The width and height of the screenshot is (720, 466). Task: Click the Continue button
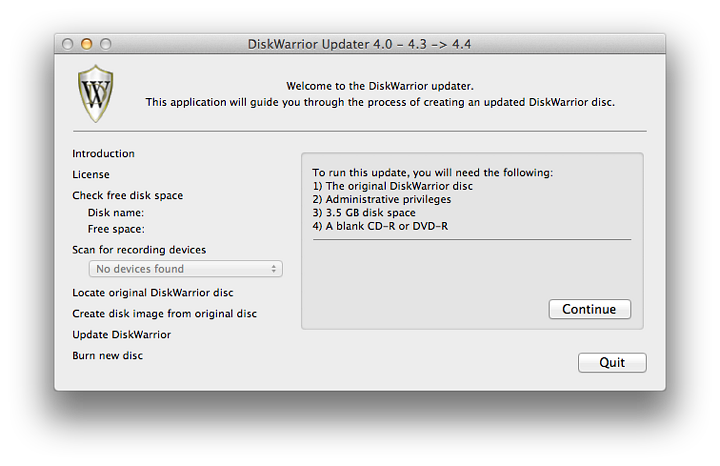point(590,309)
